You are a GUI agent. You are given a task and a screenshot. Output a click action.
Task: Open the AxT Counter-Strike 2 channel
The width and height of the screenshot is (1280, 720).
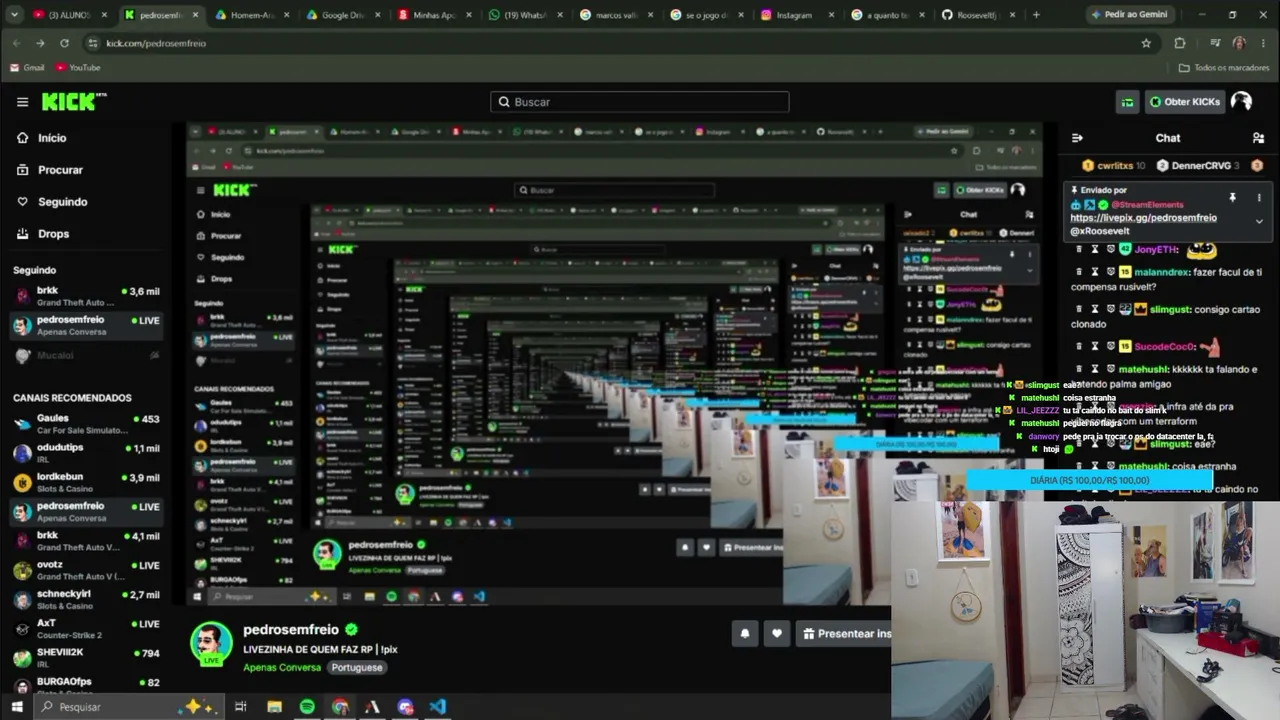[x=86, y=628]
